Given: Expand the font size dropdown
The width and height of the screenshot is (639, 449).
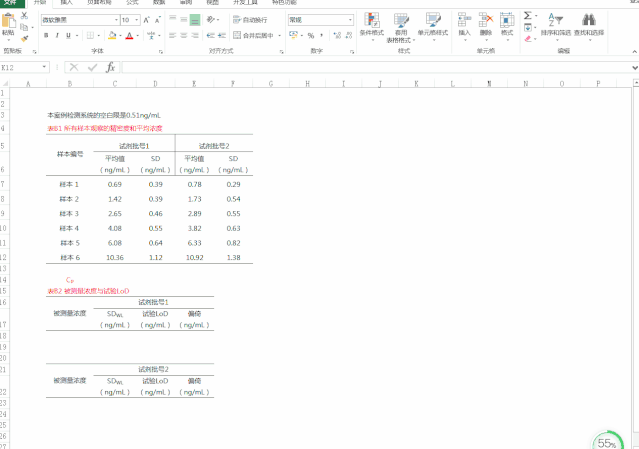Looking at the screenshot, I should click(137, 20).
